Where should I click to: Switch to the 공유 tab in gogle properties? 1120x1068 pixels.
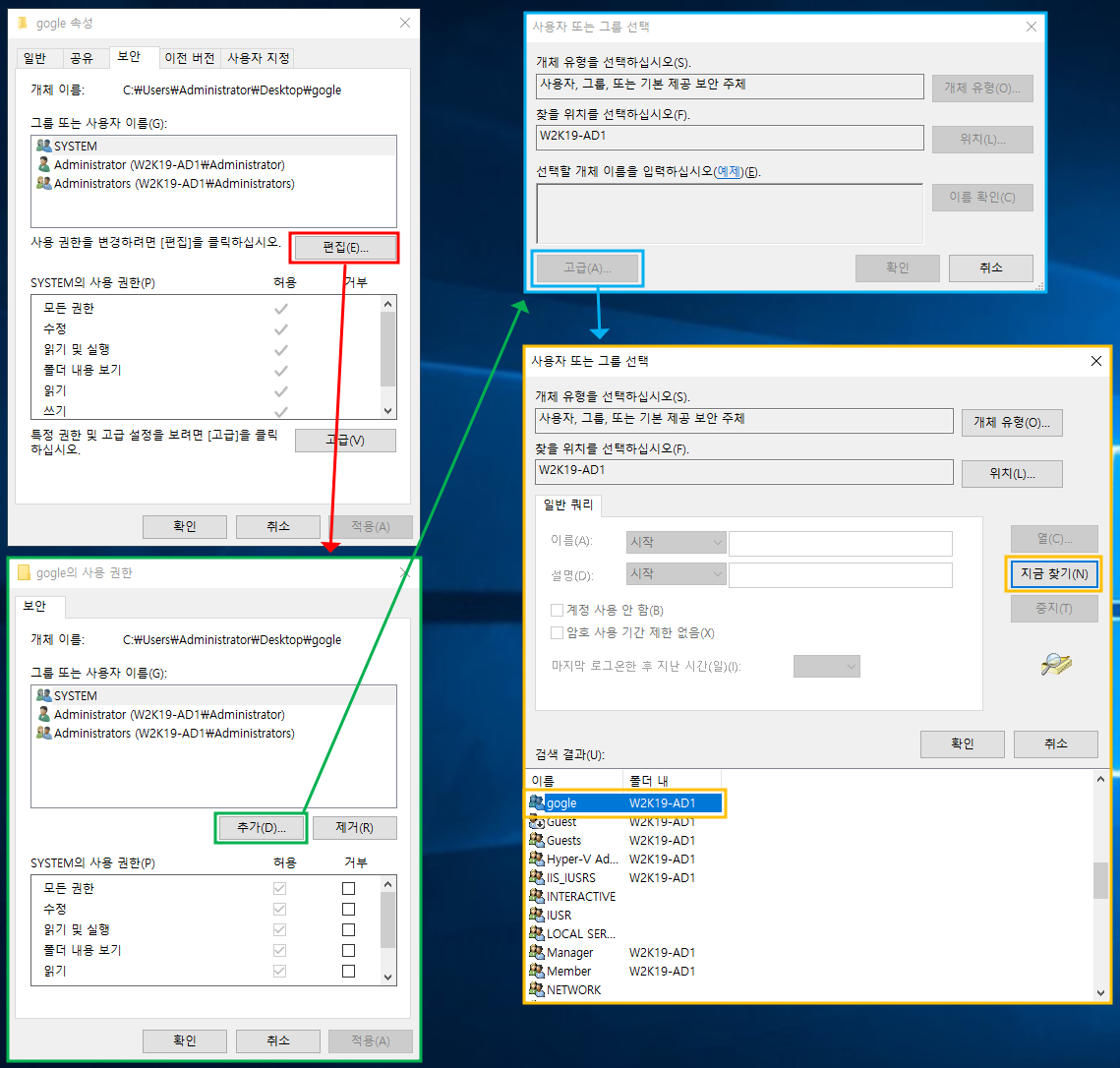point(82,58)
